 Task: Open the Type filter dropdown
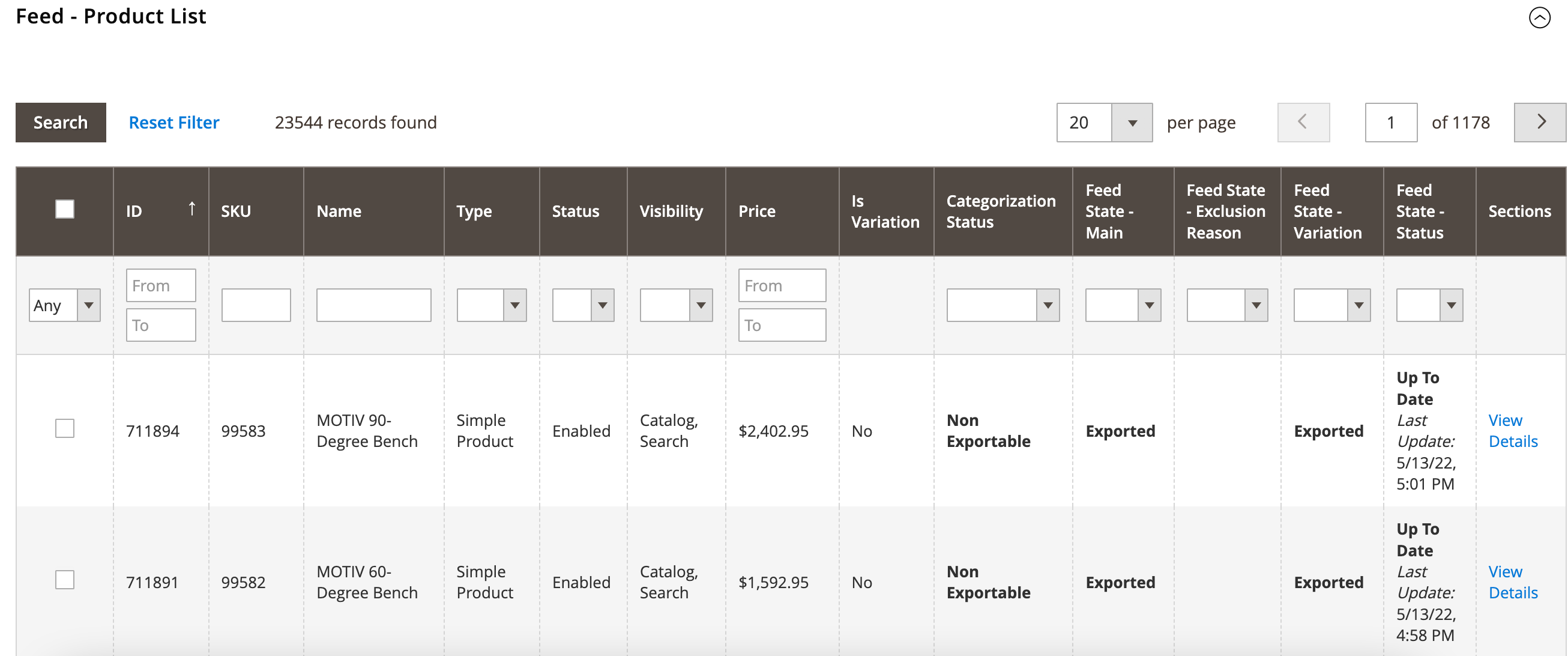(491, 305)
